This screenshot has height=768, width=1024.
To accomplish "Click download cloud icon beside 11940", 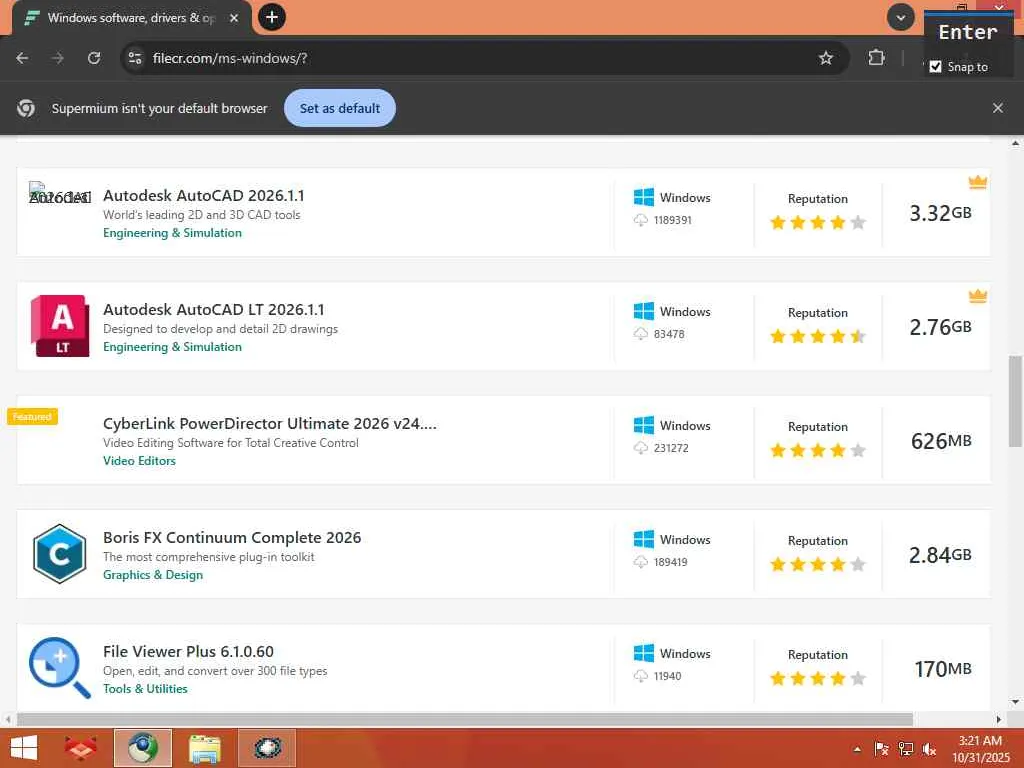I will (x=641, y=676).
